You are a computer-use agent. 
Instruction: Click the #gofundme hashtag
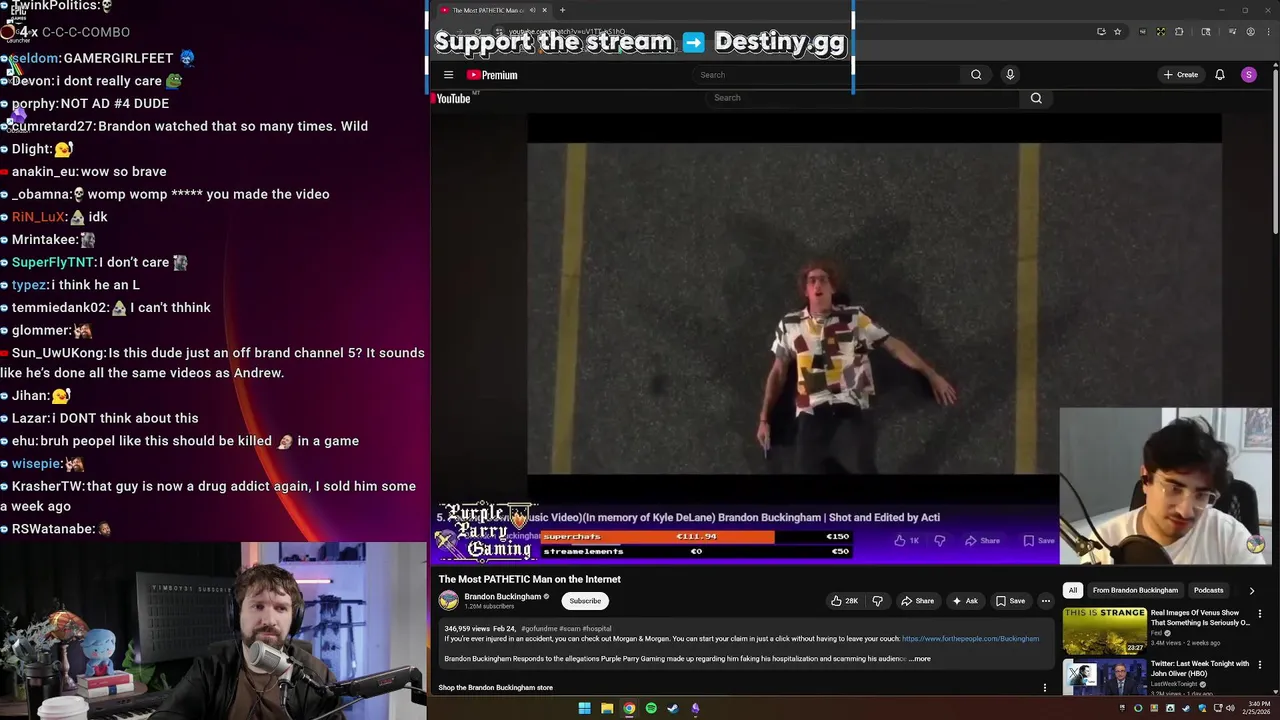click(x=540, y=629)
